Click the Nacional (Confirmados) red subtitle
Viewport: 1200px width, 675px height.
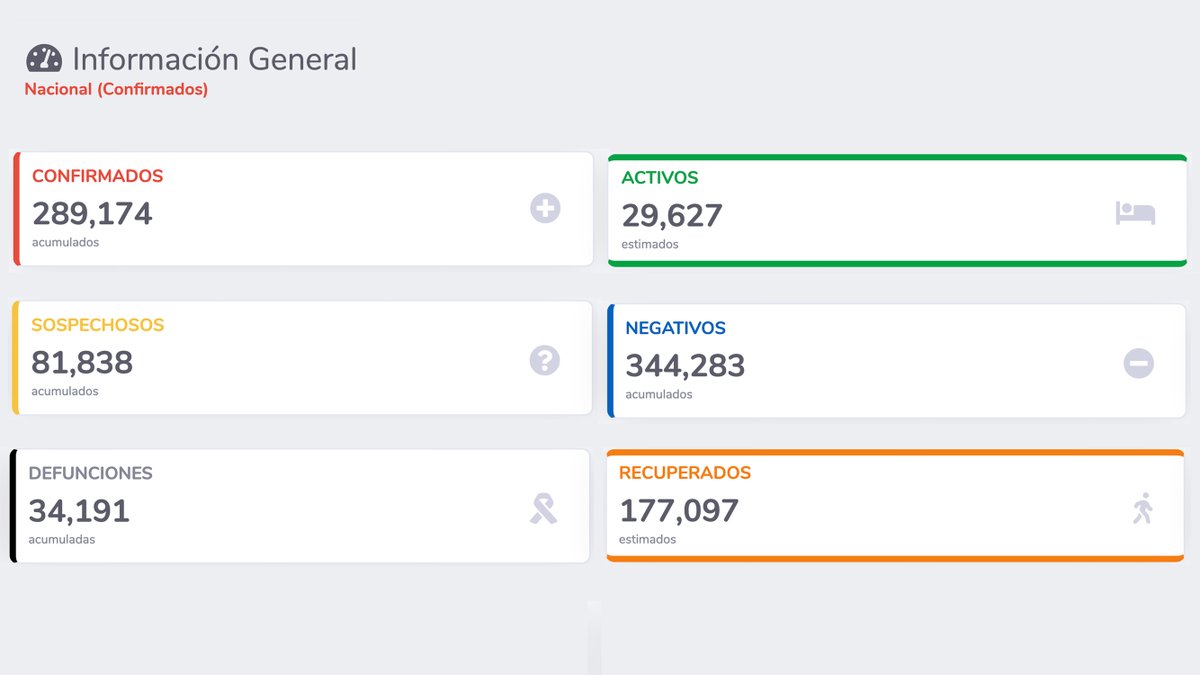(116, 89)
